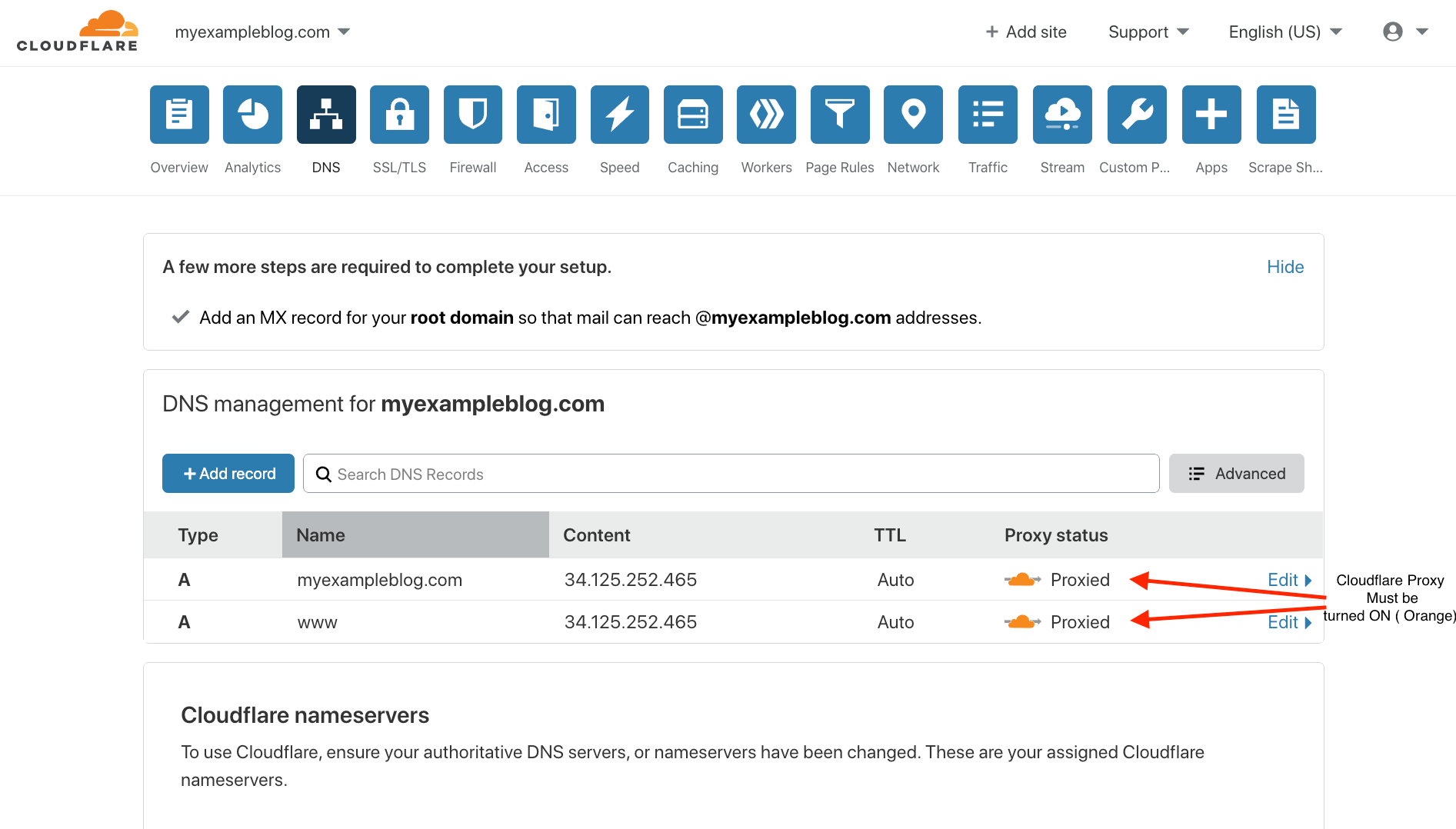Toggle the orange proxy cloud for myexampleblog.com record
Screen dimensions: 1456x829
point(1022,580)
